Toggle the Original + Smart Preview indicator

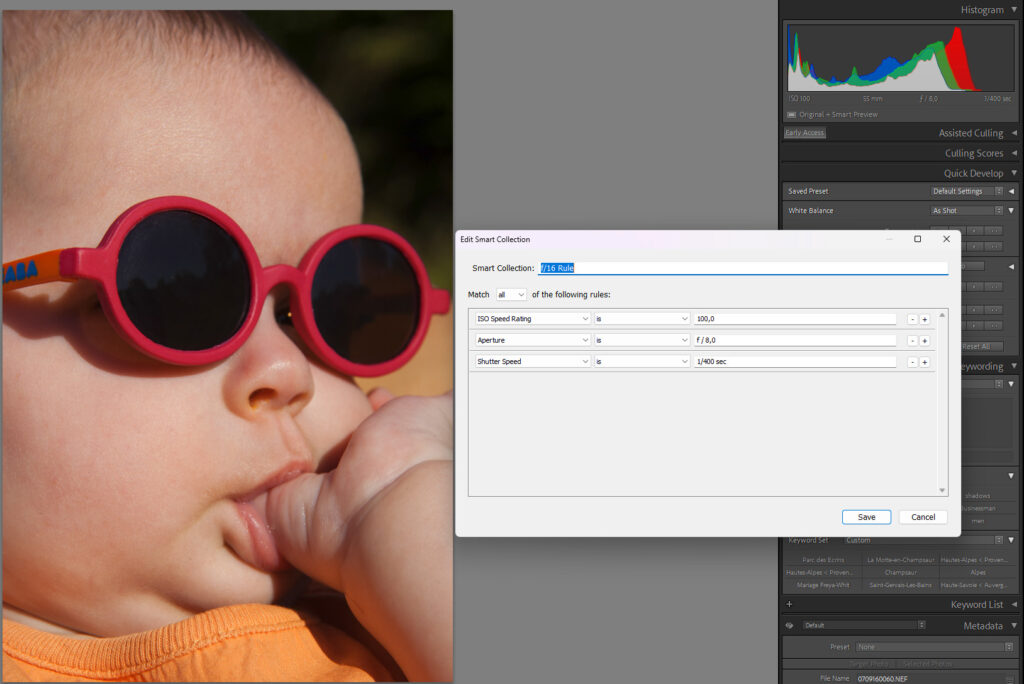pyautogui.click(x=791, y=114)
